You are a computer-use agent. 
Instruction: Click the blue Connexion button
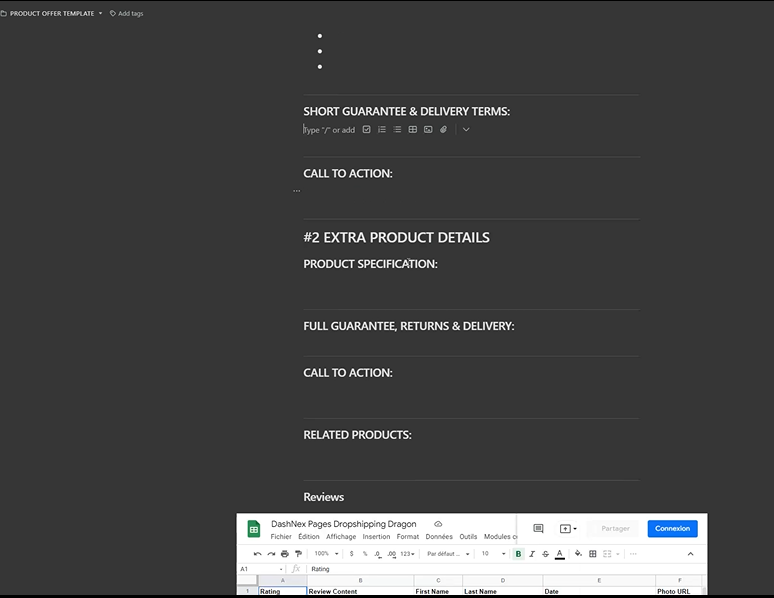click(672, 528)
